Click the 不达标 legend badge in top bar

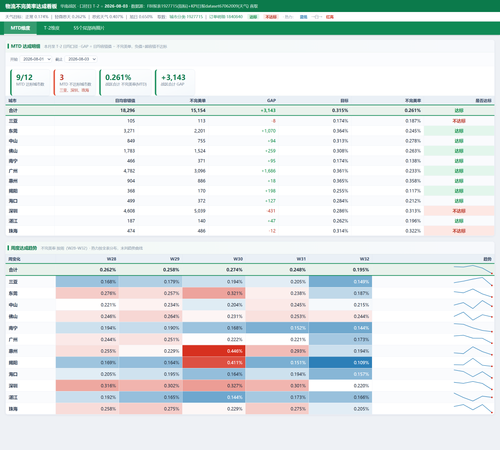[270, 17]
